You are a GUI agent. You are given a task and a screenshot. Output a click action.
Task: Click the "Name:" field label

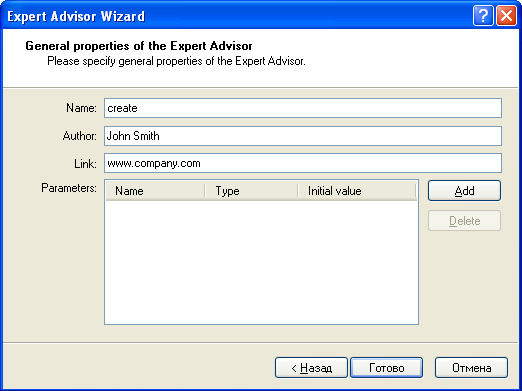(81, 108)
